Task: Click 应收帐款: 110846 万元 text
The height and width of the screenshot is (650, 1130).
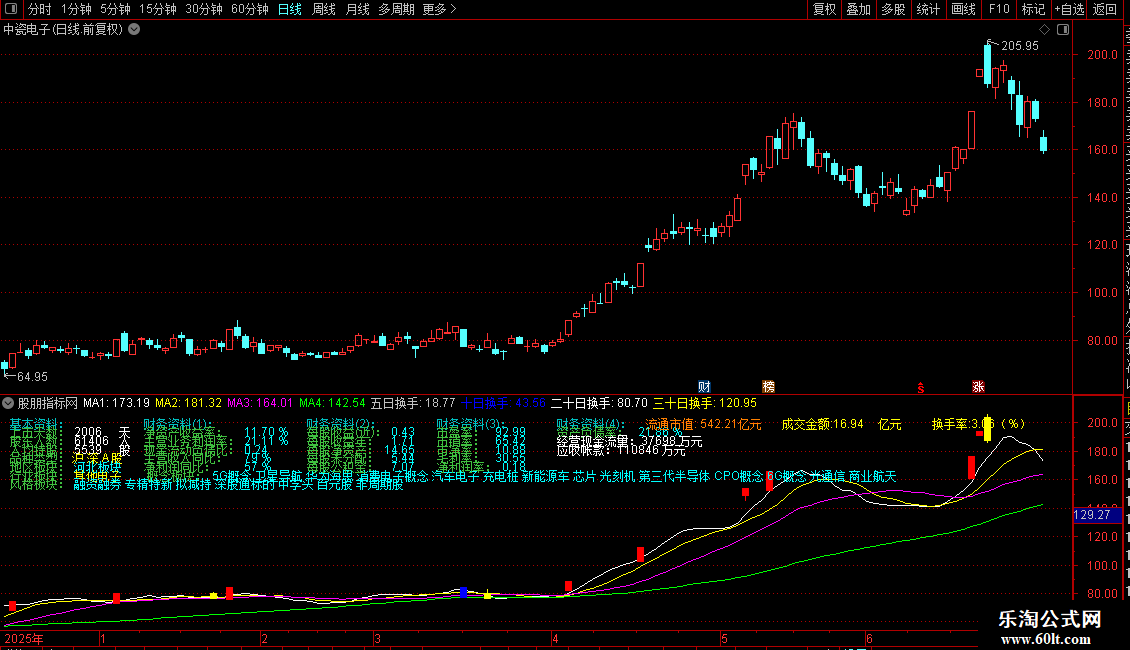Action: tap(621, 450)
